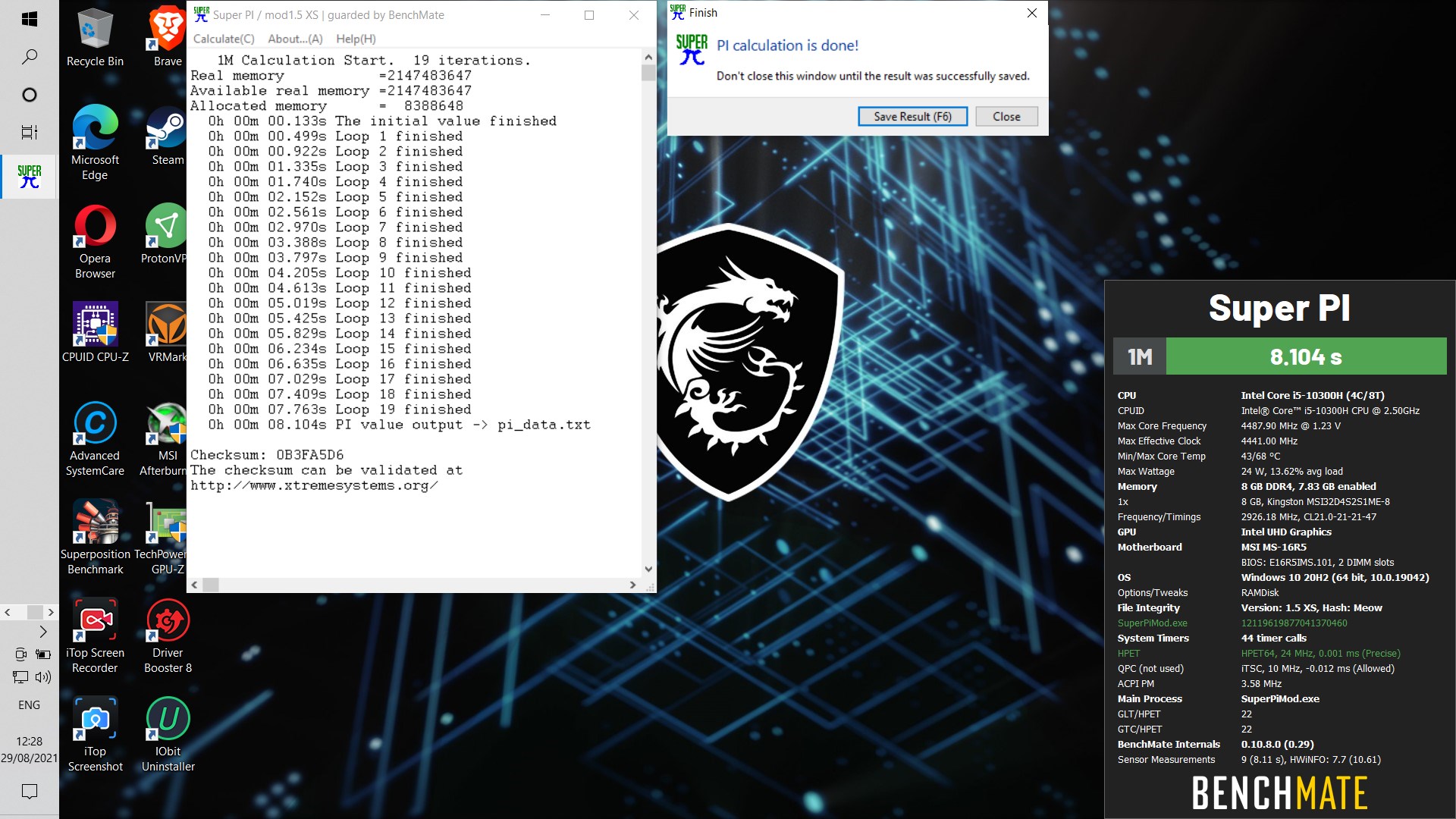This screenshot has width=1456, height=819.
Task: Click the 8.104 s result bar
Action: [x=1306, y=356]
